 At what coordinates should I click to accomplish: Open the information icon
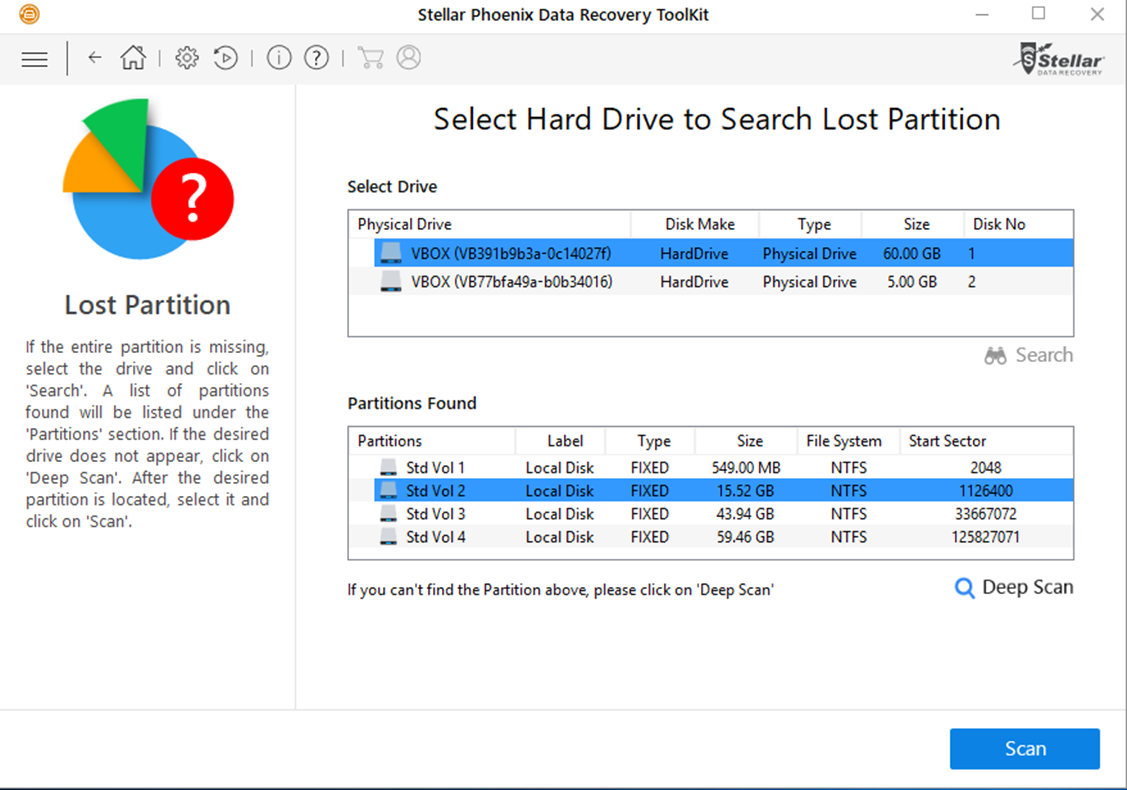pos(279,58)
